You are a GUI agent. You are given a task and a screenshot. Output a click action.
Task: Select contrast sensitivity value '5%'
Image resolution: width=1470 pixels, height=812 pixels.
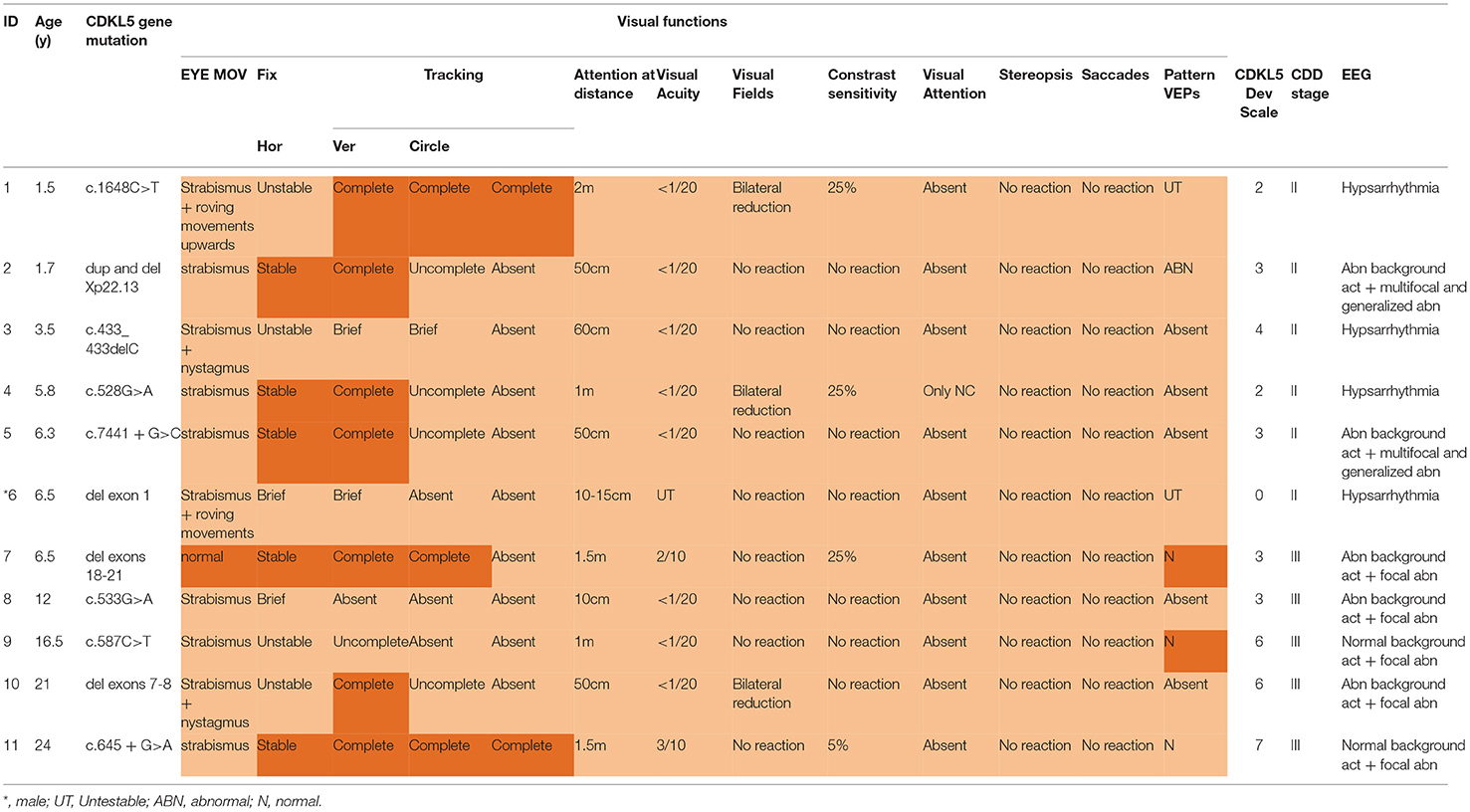click(838, 745)
